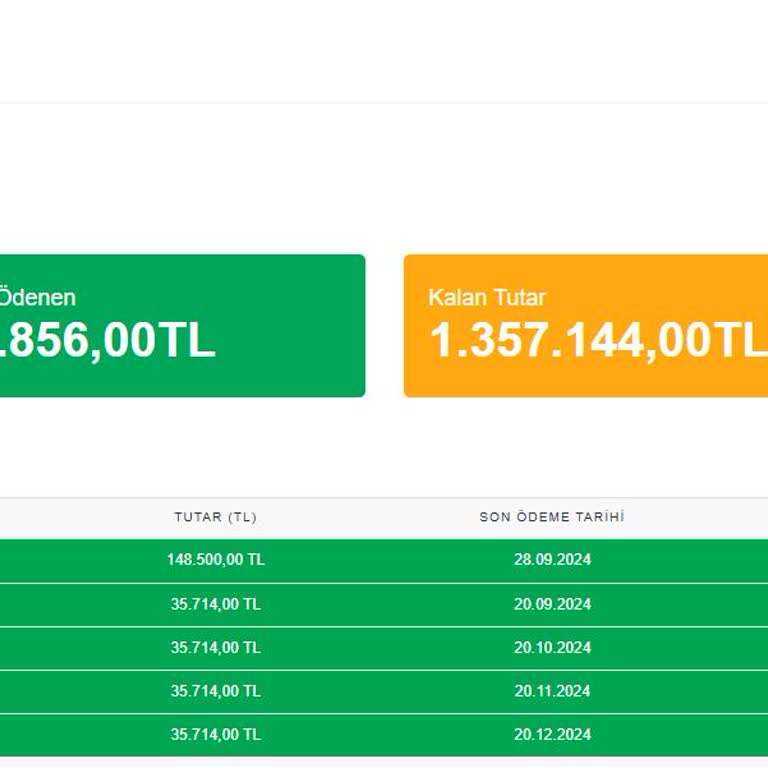Select the 35.714,00 TL amount due 20.10.2024
The width and height of the screenshot is (768, 768).
pyautogui.click(x=215, y=647)
